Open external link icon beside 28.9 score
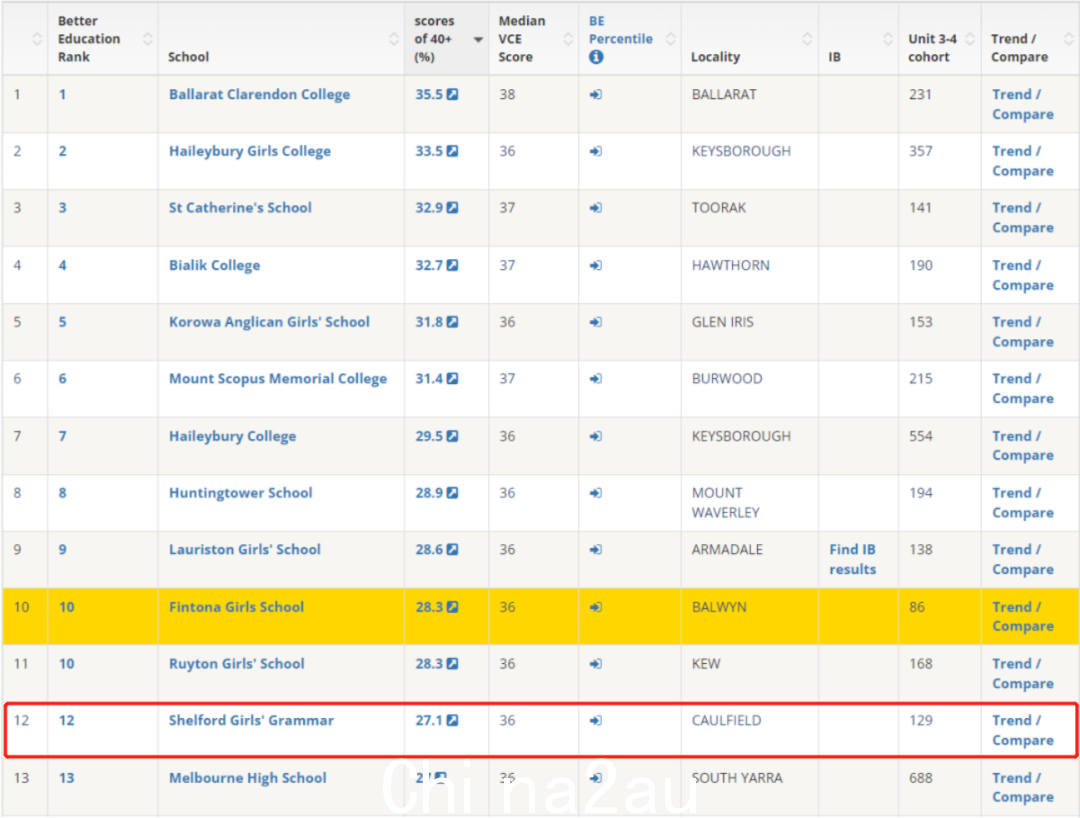1080x818 pixels. (453, 492)
